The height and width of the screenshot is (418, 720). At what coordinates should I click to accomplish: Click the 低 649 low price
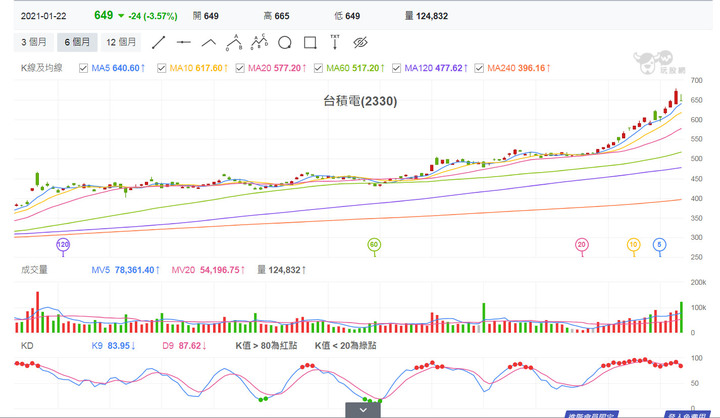coord(347,16)
